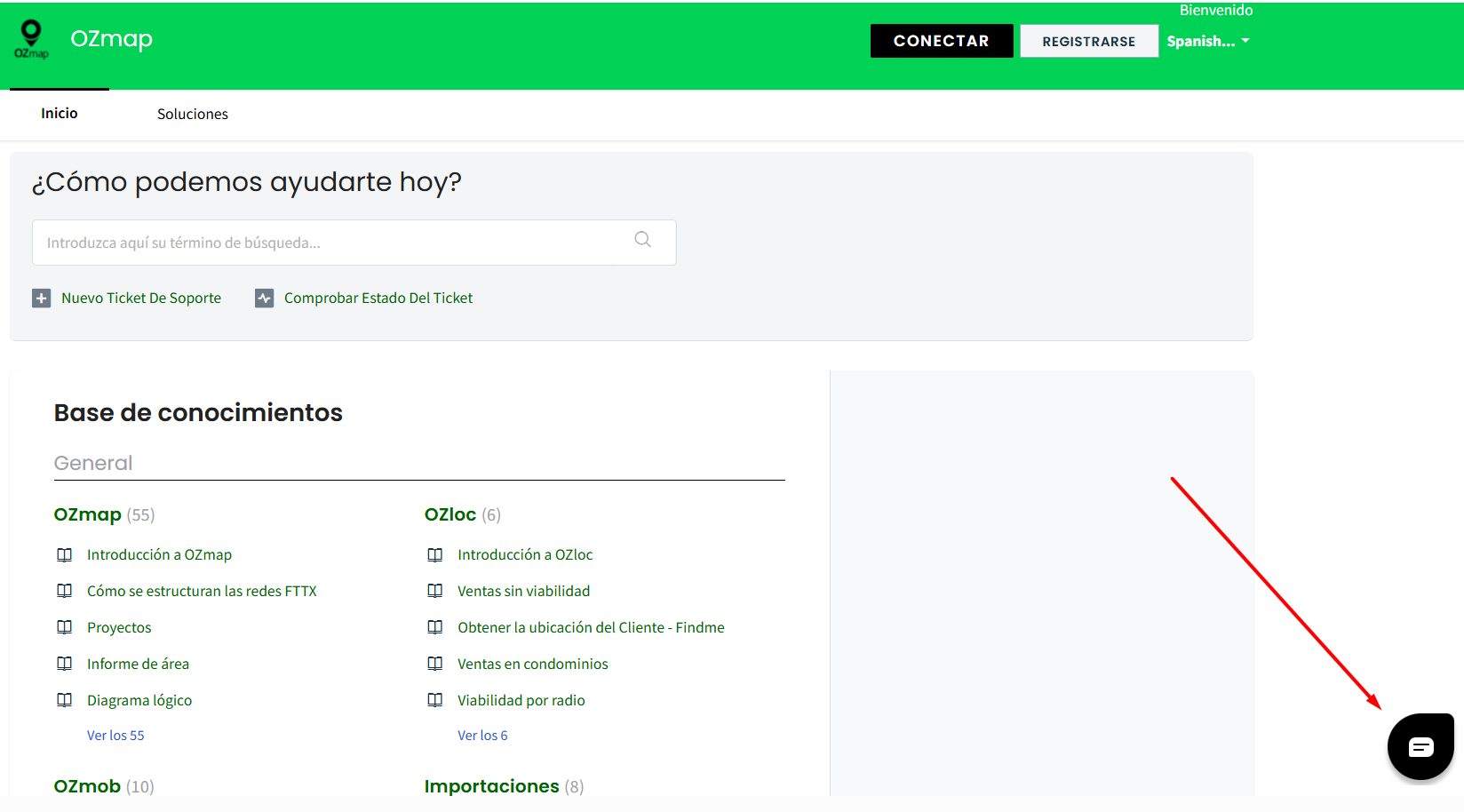Click the OZmap header title text
The height and width of the screenshot is (812, 1464).
112,39
